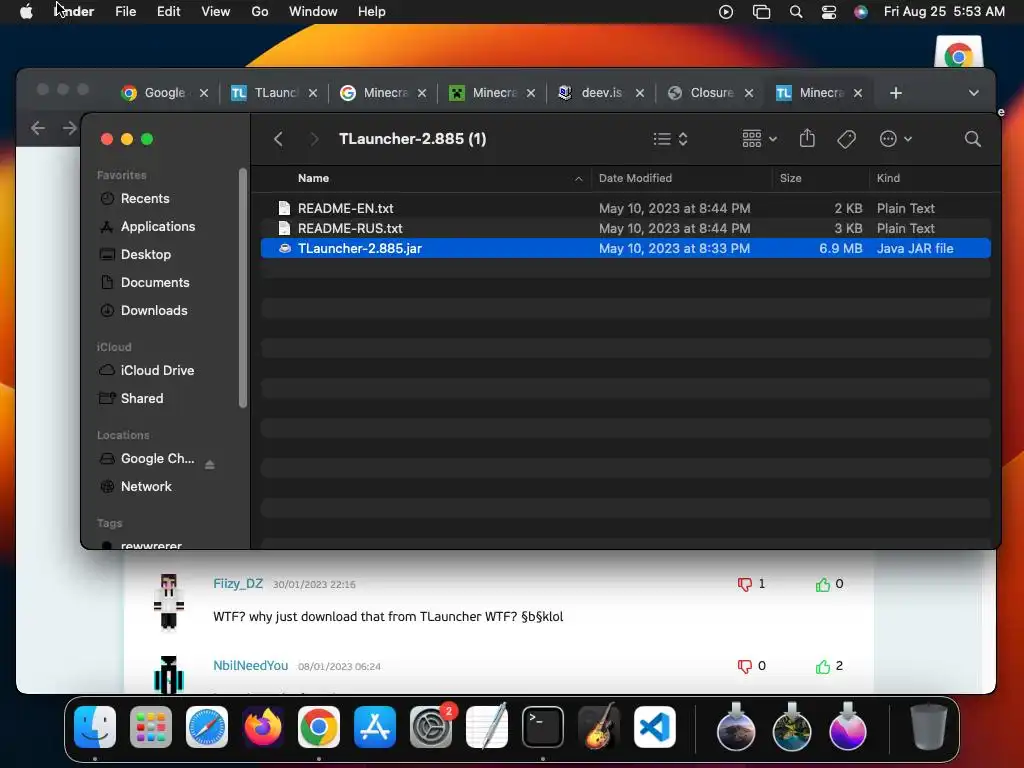
Task: Eject the Google Chrome volume
Action: [x=210, y=464]
